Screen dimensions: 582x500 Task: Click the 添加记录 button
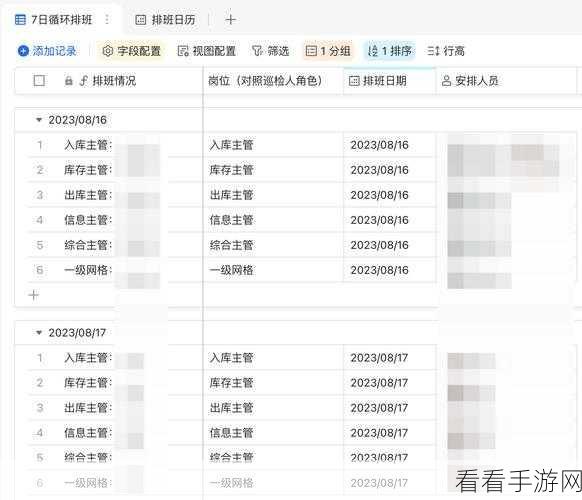47,51
